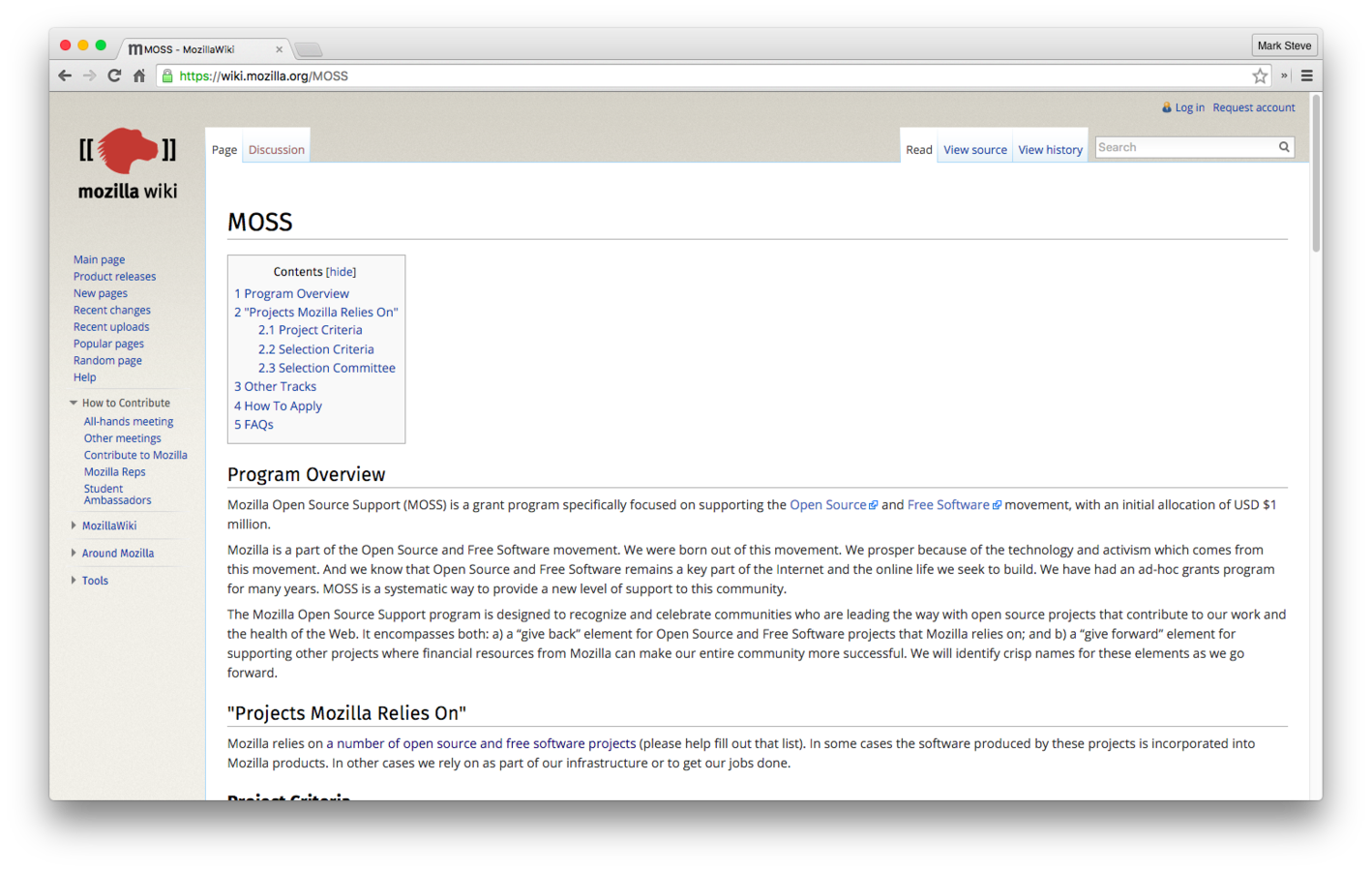Open All-hands meeting link
The height and width of the screenshot is (871, 1372).
(x=129, y=422)
